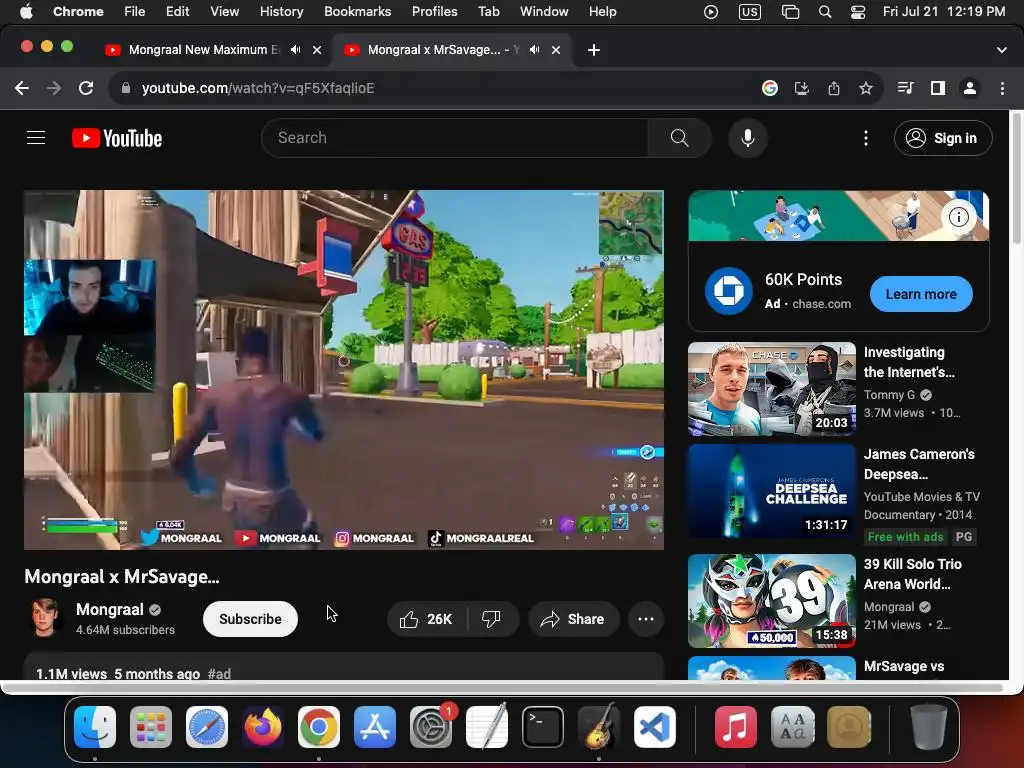
Task: Dislike the video with thumbs down
Action: point(491,619)
